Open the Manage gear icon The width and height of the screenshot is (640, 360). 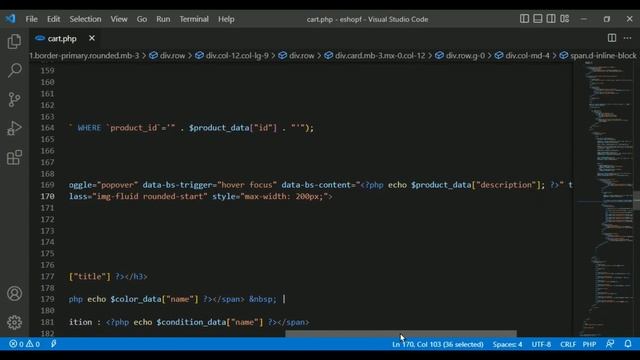14,322
